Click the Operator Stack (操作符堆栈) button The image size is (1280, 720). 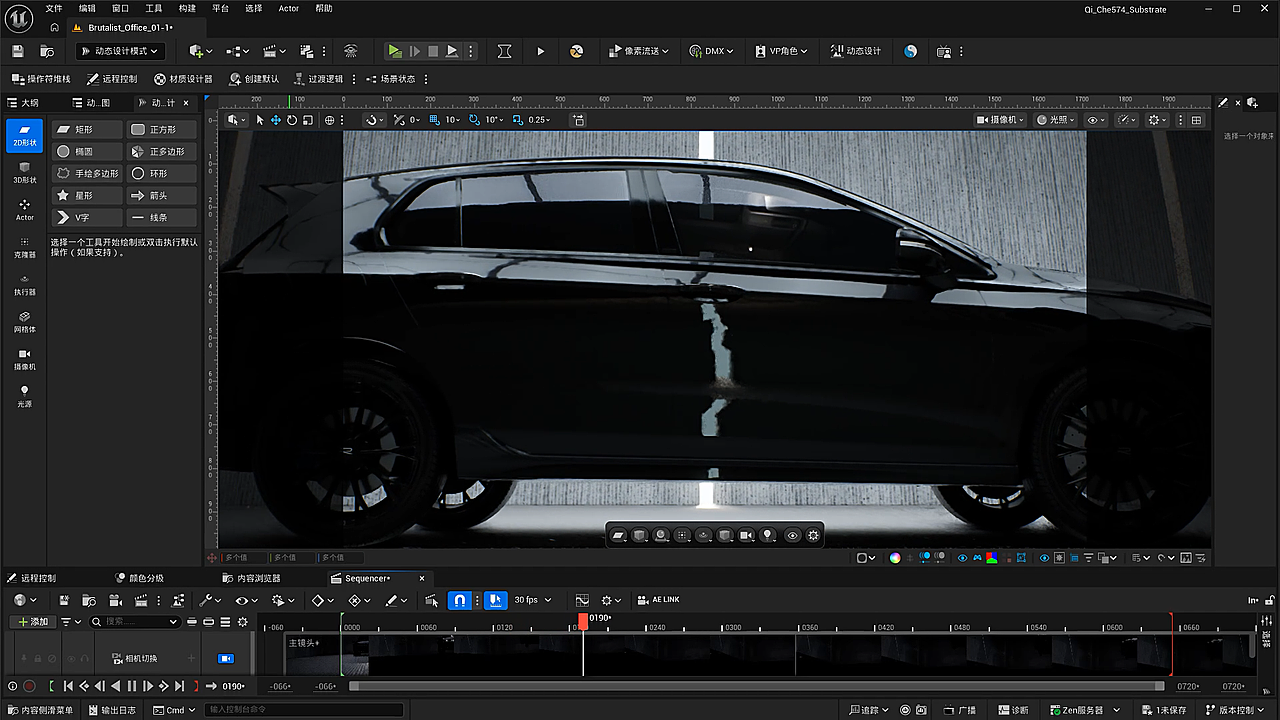41,79
